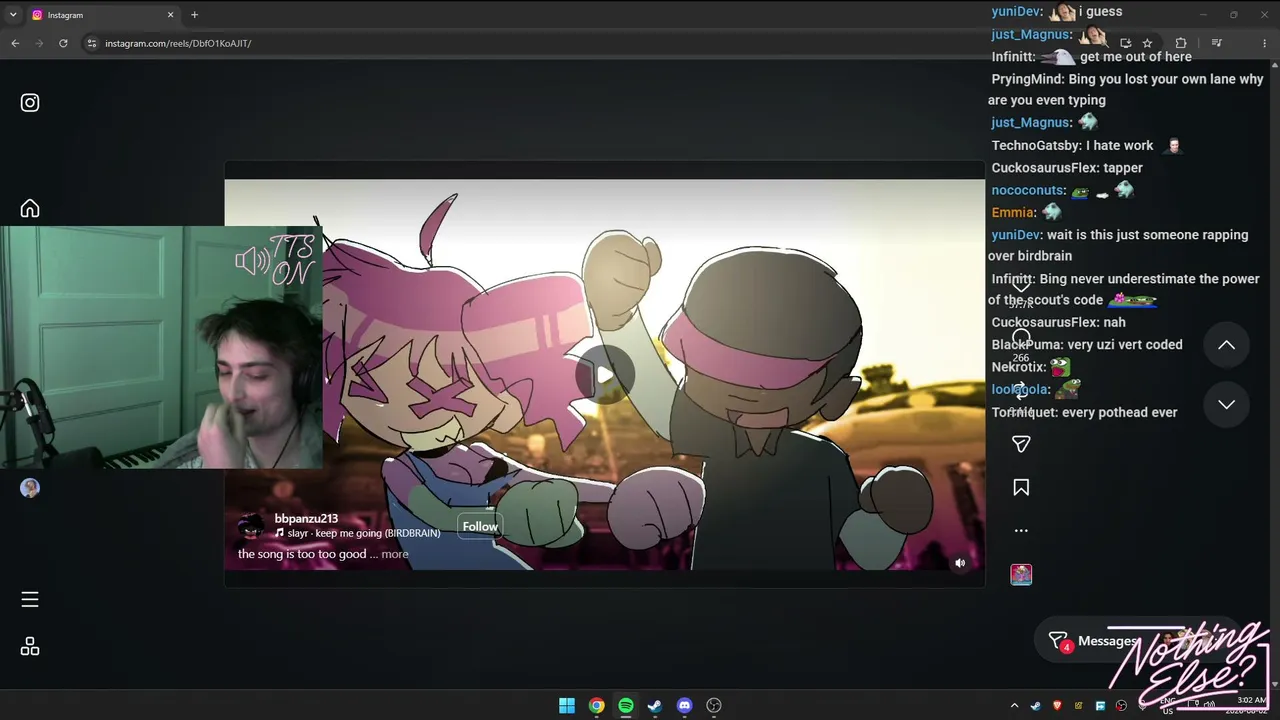Go forward in the browser
The image size is (1280, 720).
[39, 44]
